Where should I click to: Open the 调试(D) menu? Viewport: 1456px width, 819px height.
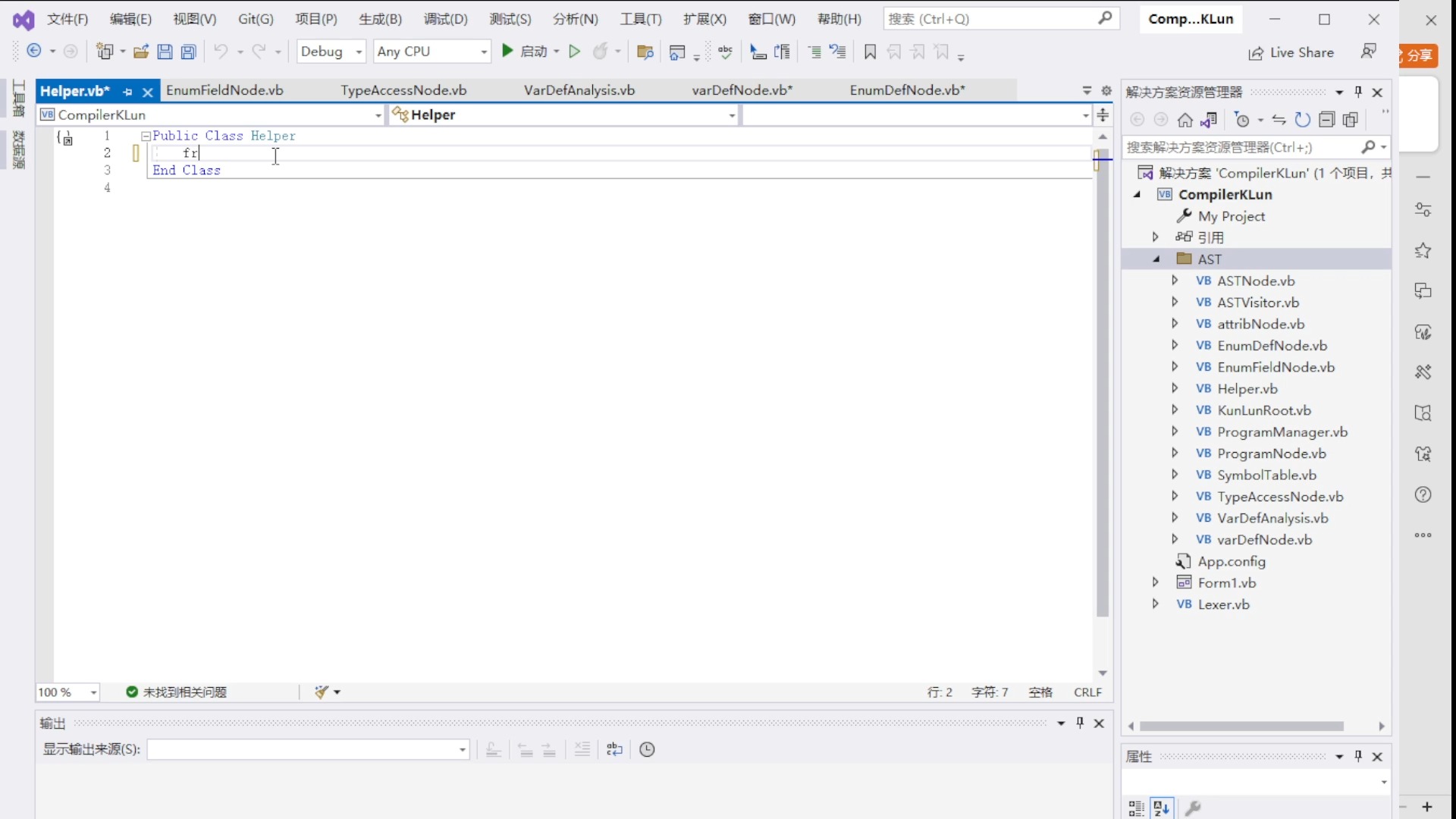coord(445,19)
